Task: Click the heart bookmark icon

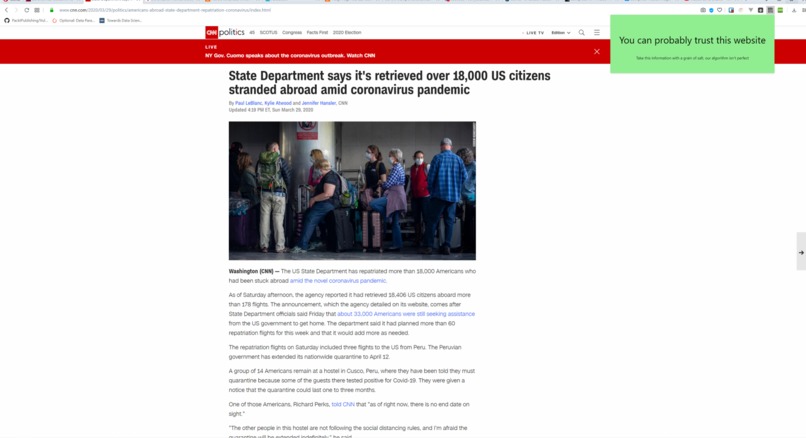Action: point(720,10)
